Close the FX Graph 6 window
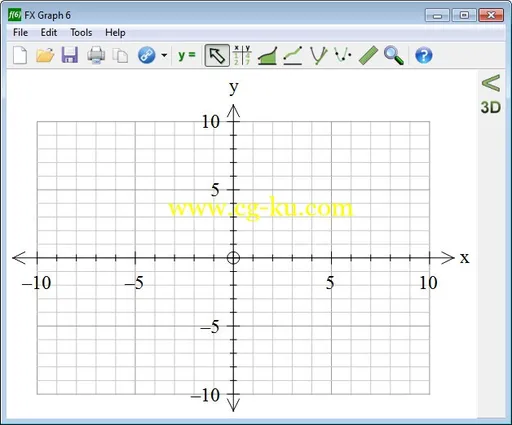Viewport: 512px width, 425px height. coord(491,15)
